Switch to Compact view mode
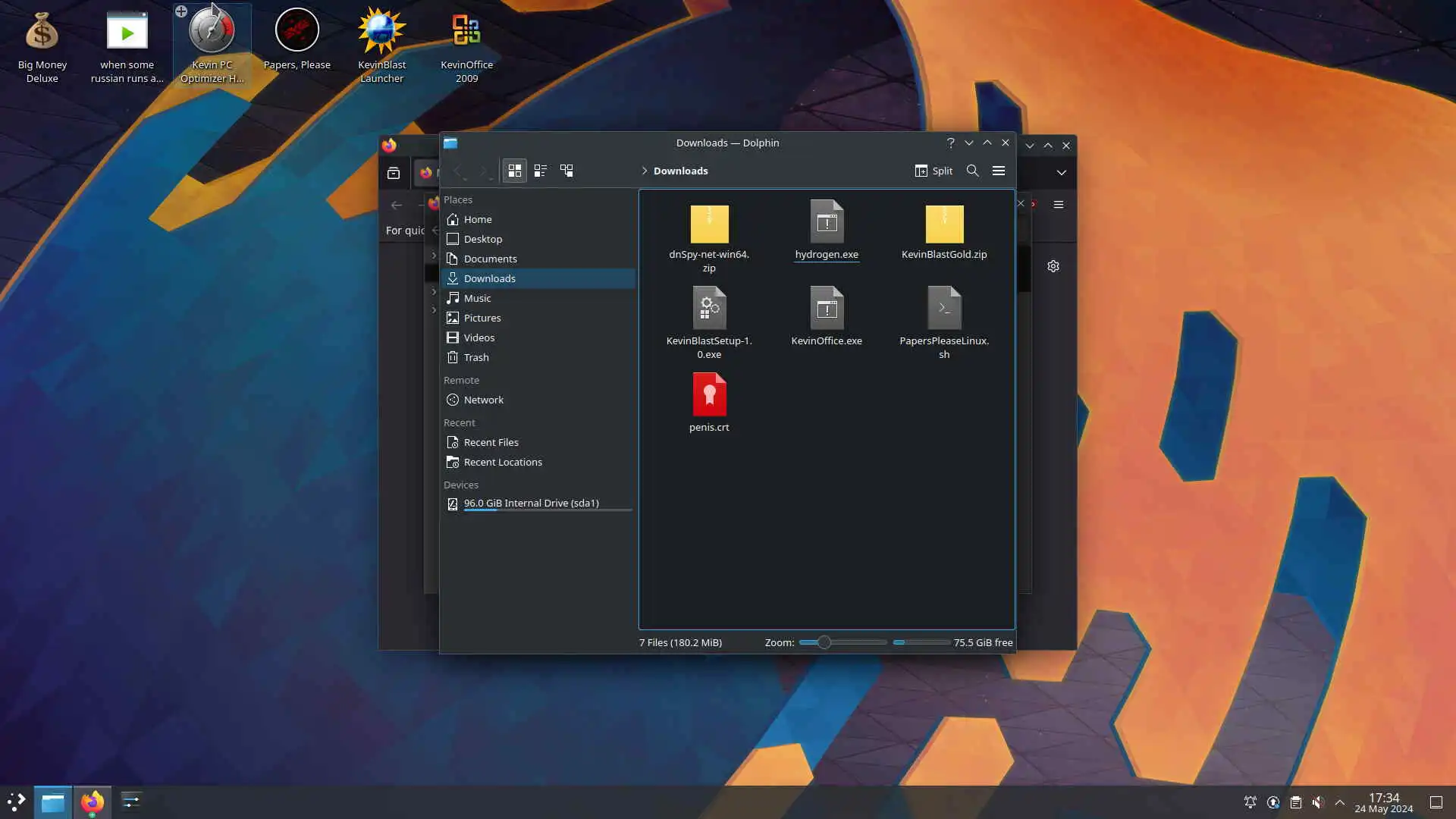 click(541, 171)
